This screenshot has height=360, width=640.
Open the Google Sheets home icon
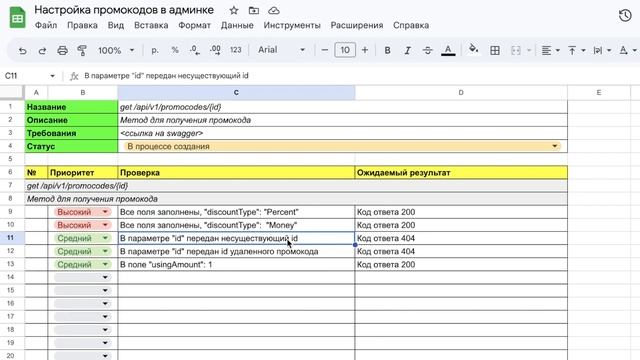pyautogui.click(x=18, y=17)
